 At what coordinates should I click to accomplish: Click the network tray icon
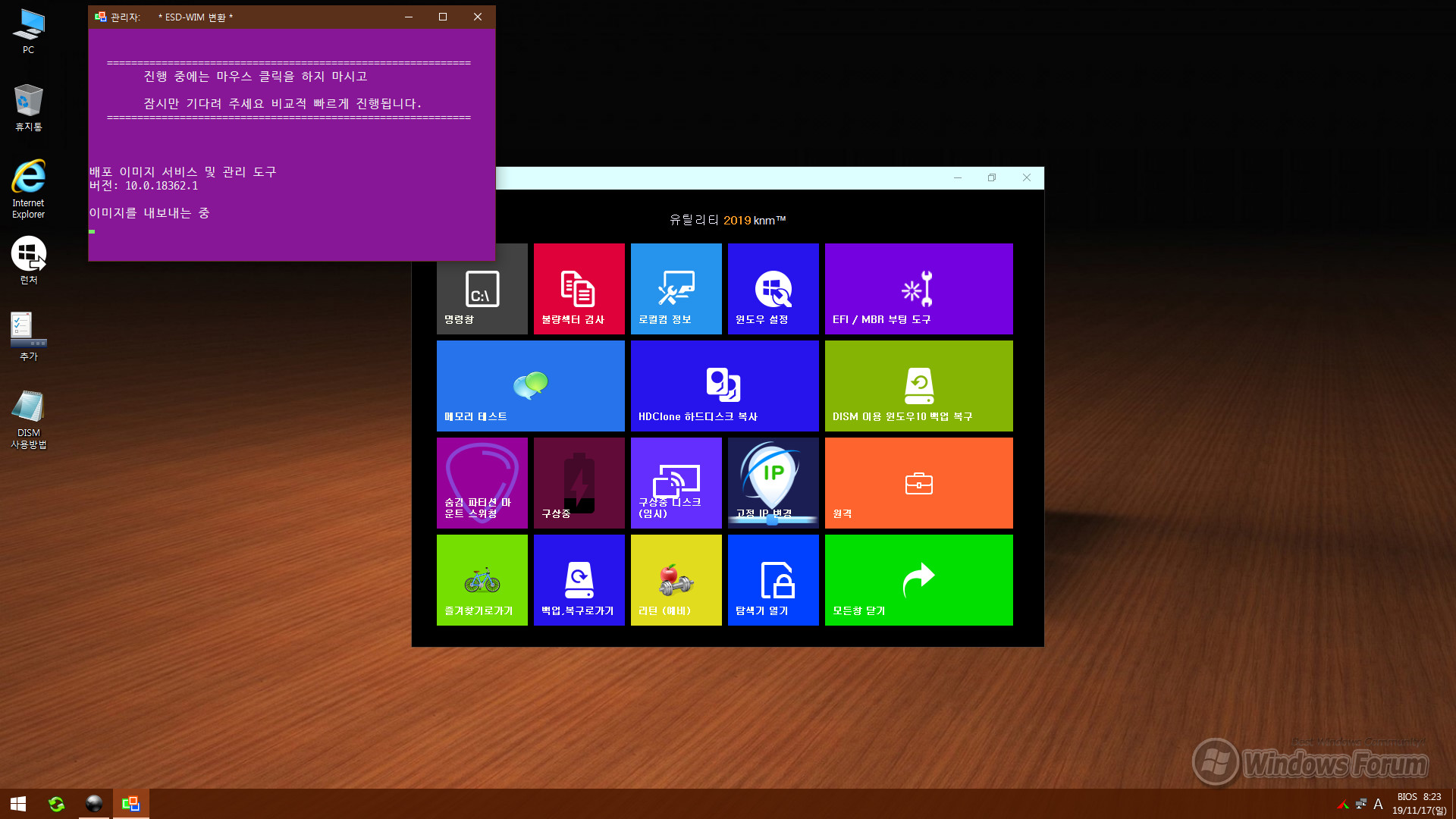pyautogui.click(x=1361, y=804)
